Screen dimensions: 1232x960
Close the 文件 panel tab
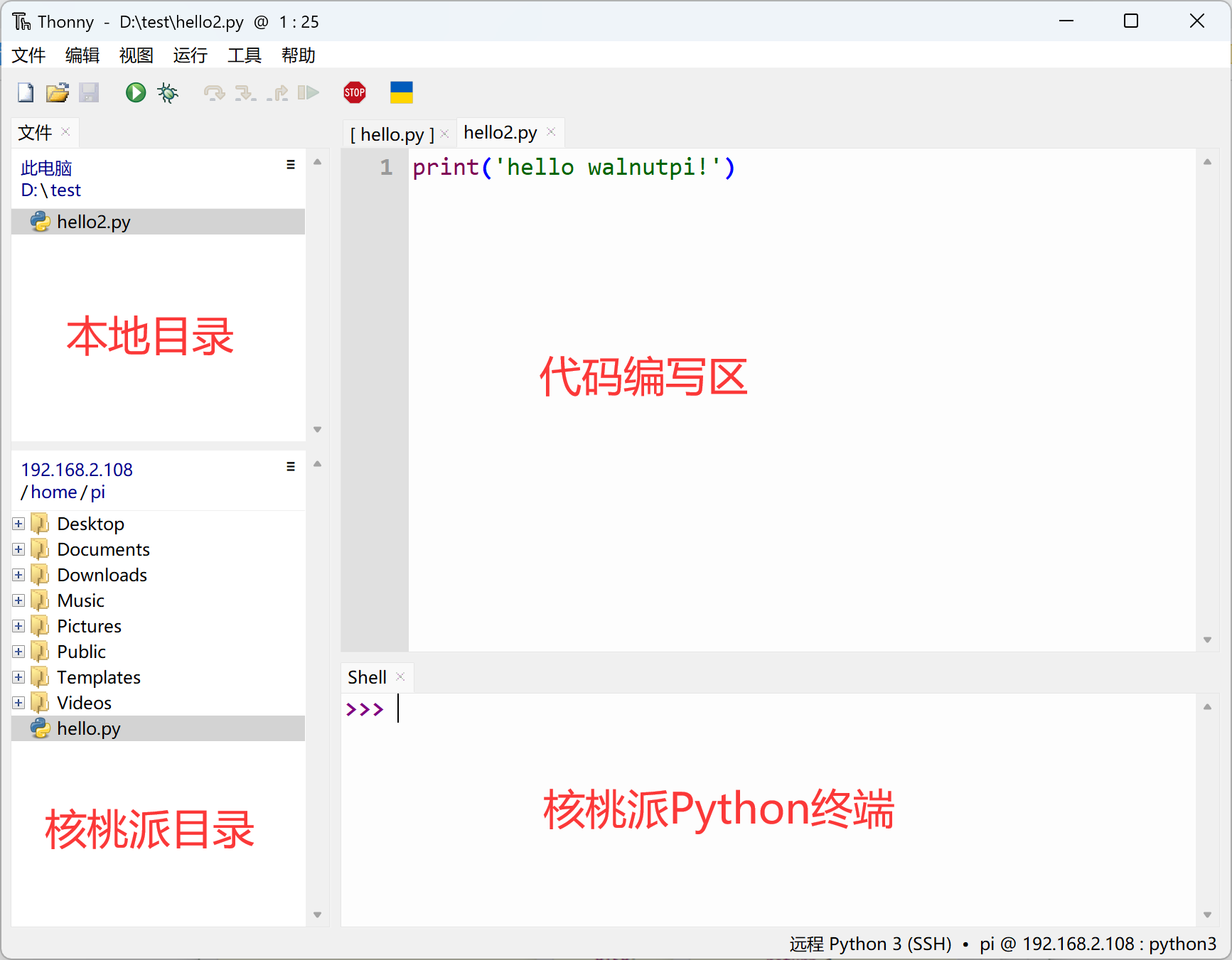(65, 131)
